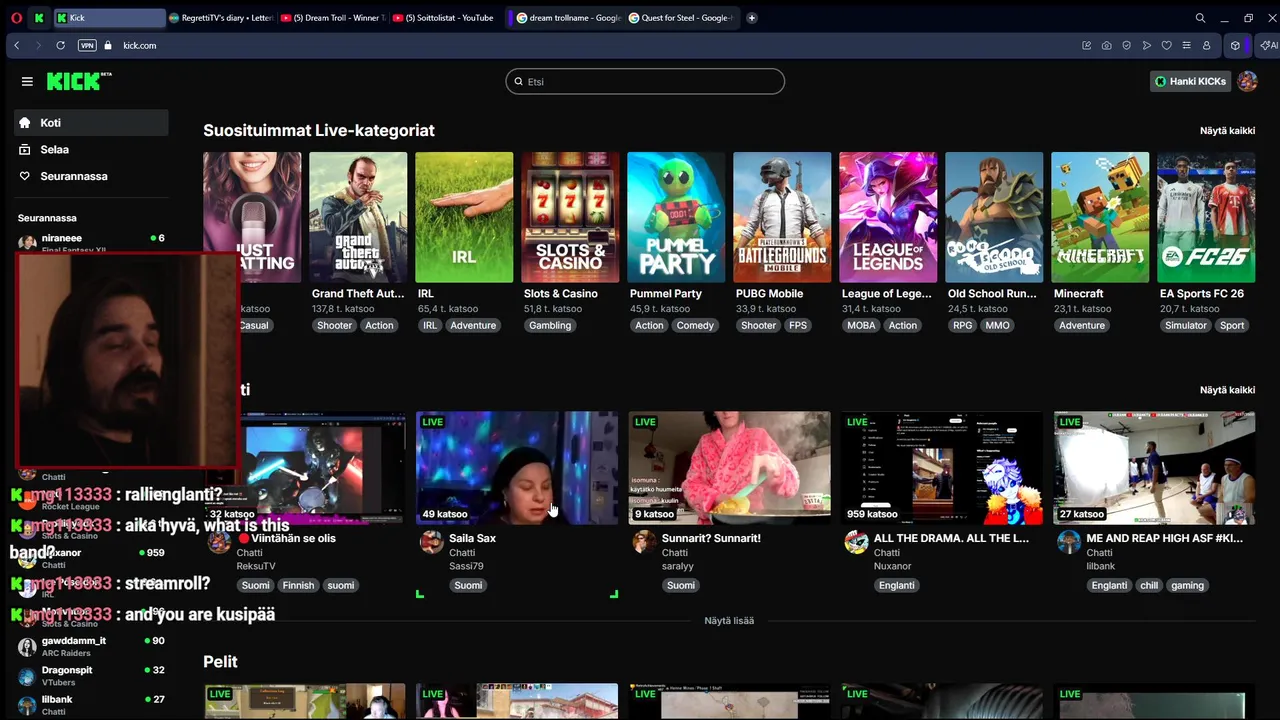The height and width of the screenshot is (720, 1280).
Task: Open the EA Sports FC 26 category card
Action: pyautogui.click(x=1206, y=217)
